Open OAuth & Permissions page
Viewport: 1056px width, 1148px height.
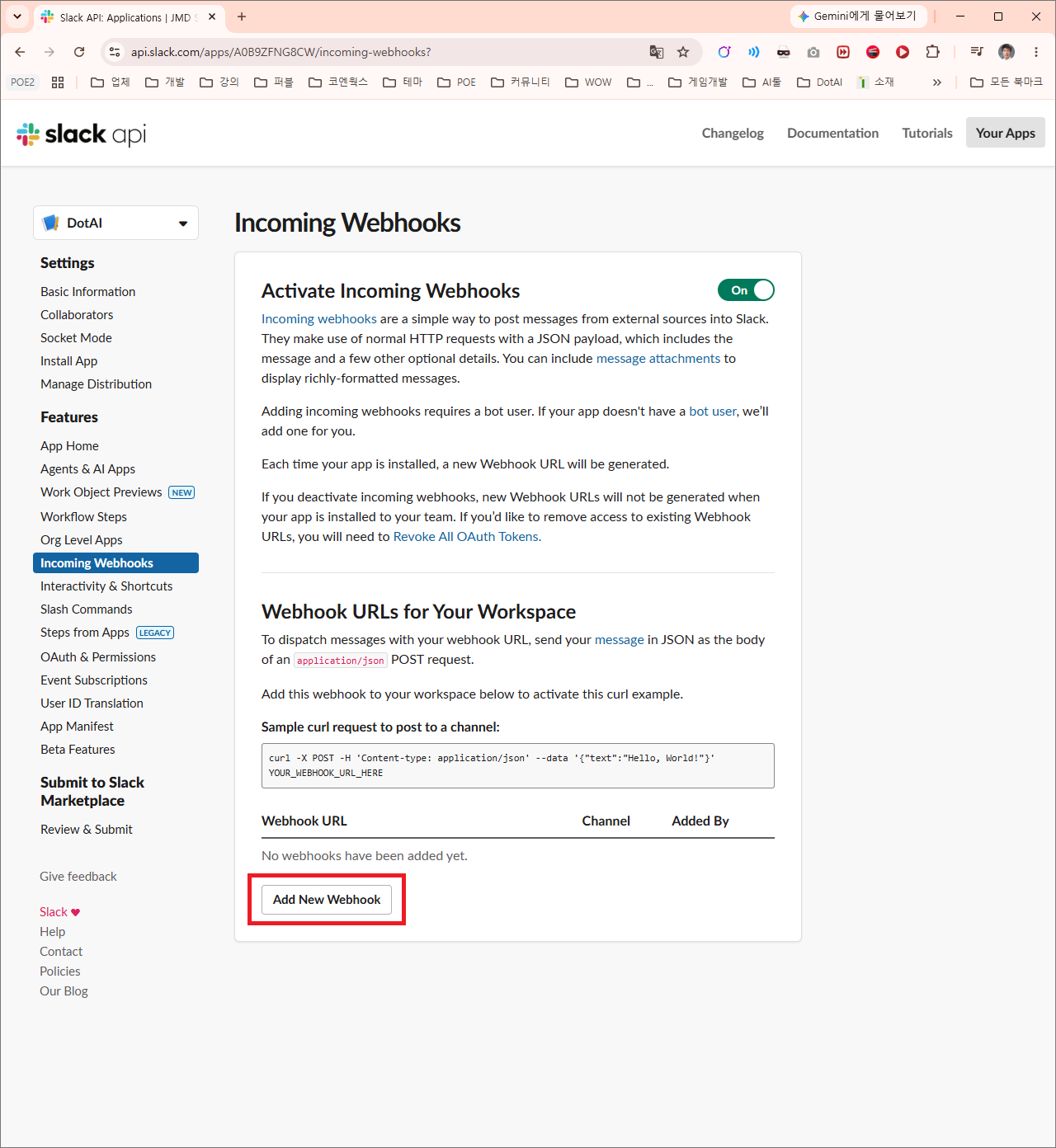pos(98,657)
